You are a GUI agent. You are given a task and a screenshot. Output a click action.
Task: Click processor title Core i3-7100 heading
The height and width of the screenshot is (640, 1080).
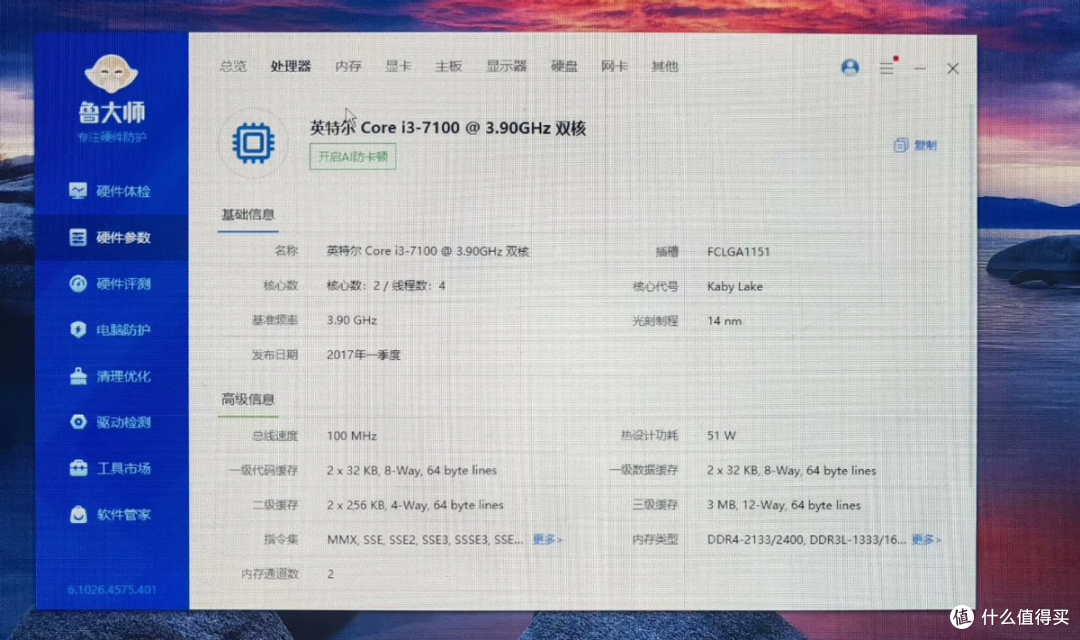click(448, 128)
